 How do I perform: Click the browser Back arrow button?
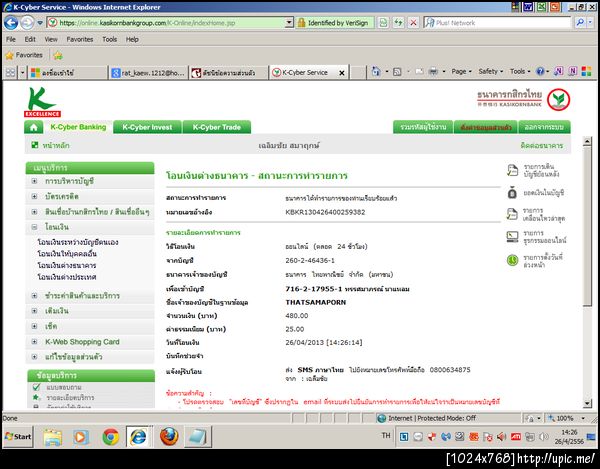point(11,23)
